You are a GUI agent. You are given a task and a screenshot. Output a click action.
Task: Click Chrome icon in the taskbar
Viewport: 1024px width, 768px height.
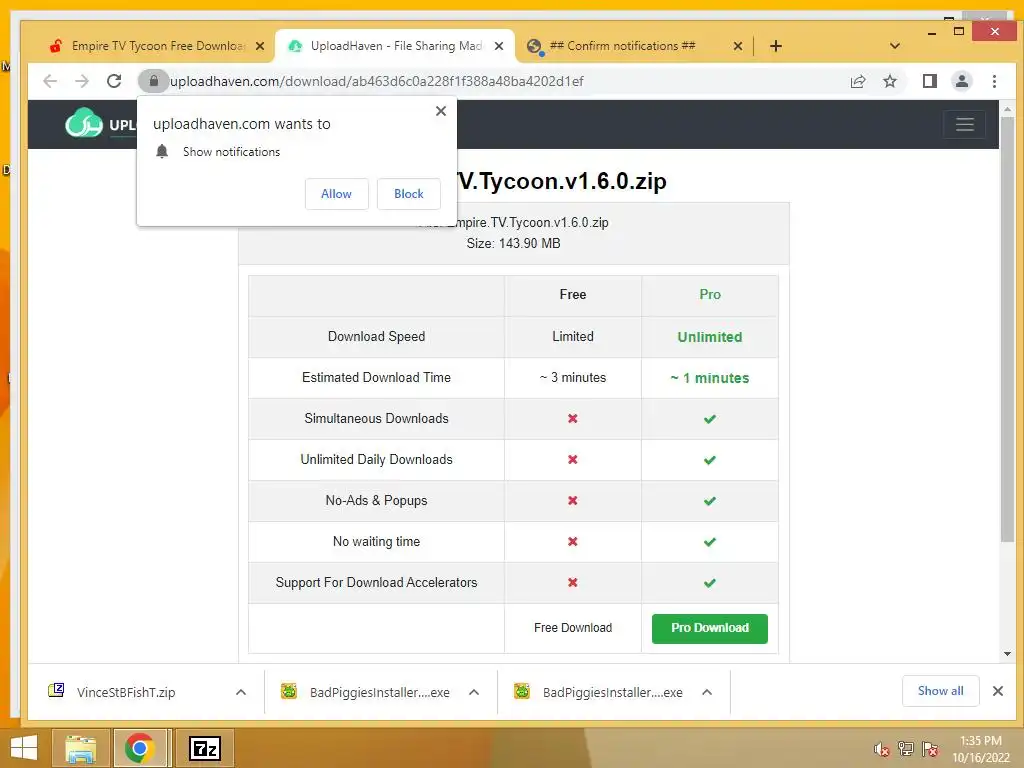pyautogui.click(x=140, y=748)
